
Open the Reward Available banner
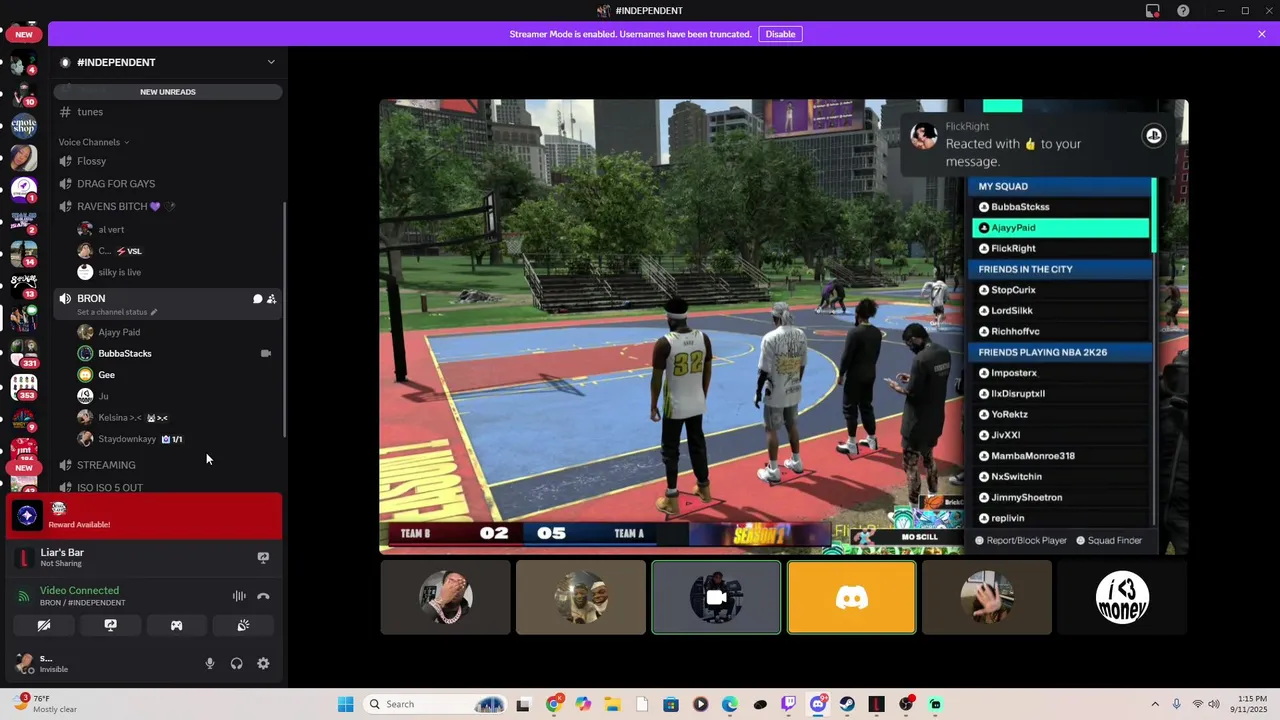[144, 516]
